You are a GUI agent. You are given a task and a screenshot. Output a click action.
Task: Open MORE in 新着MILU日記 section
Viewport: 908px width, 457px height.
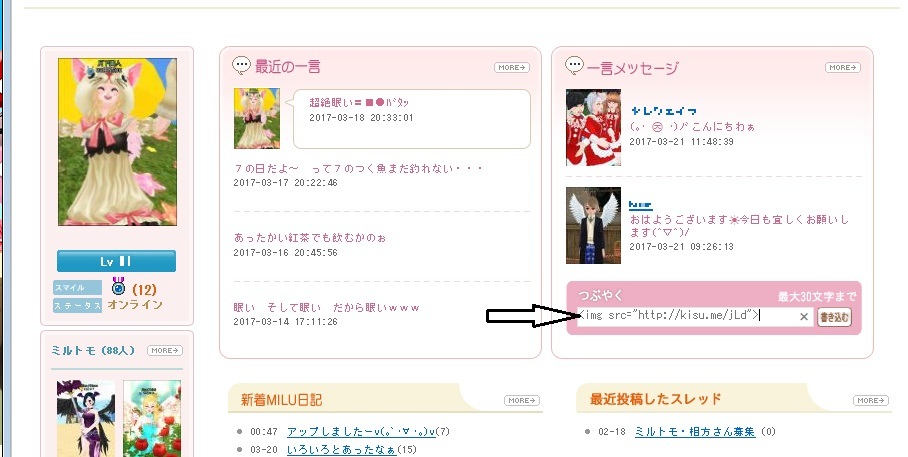click(x=522, y=400)
